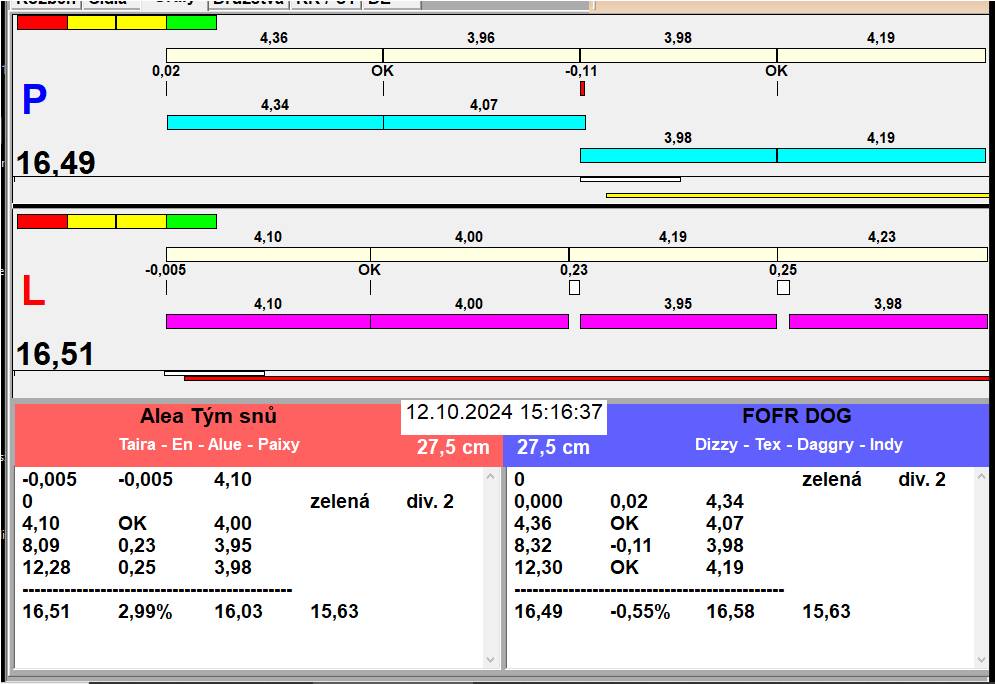Click the green start light in the P lane

point(192,22)
